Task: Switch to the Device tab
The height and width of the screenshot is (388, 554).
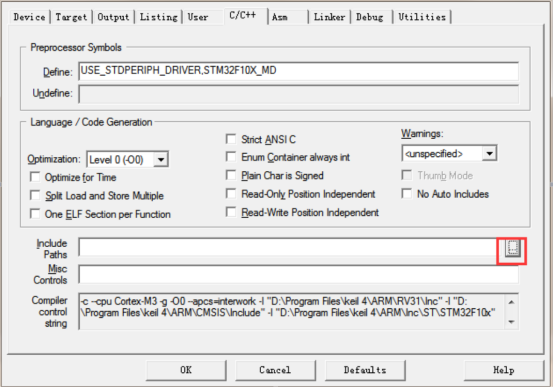Action: (29, 17)
